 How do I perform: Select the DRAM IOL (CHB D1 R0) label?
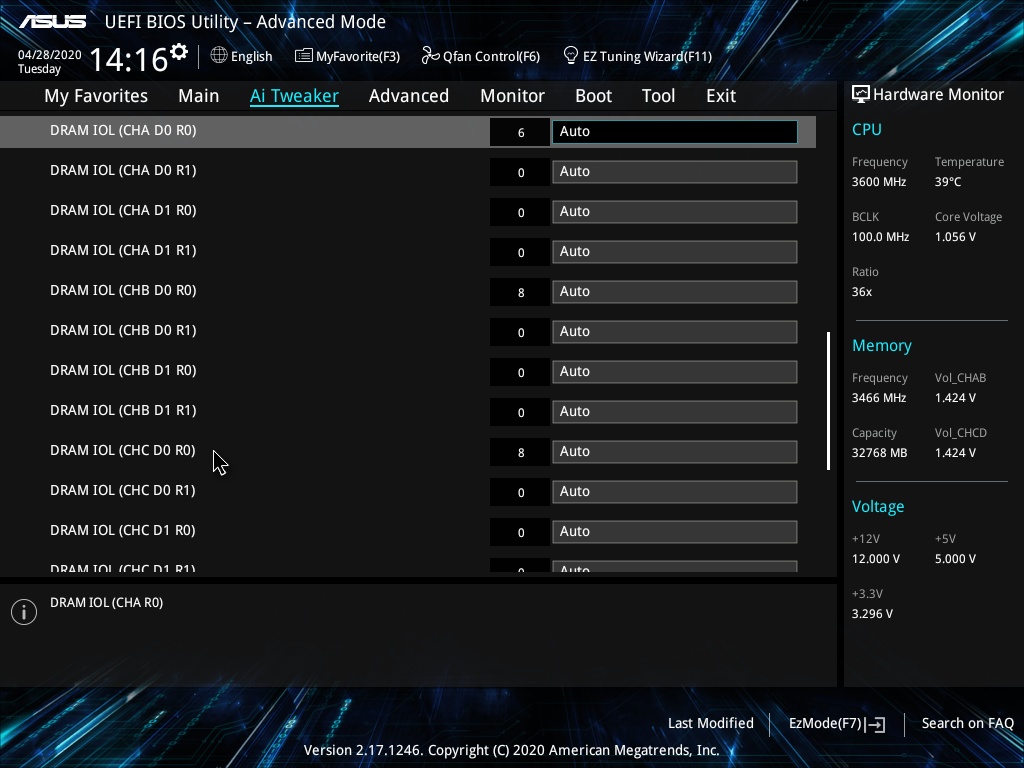tap(123, 370)
